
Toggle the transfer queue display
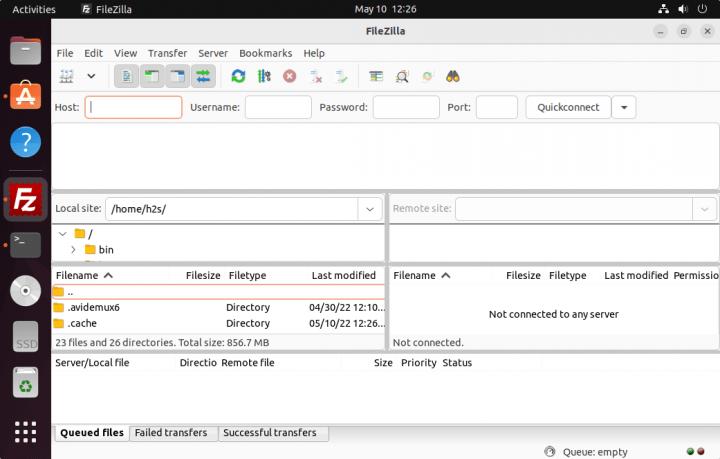tap(203, 76)
